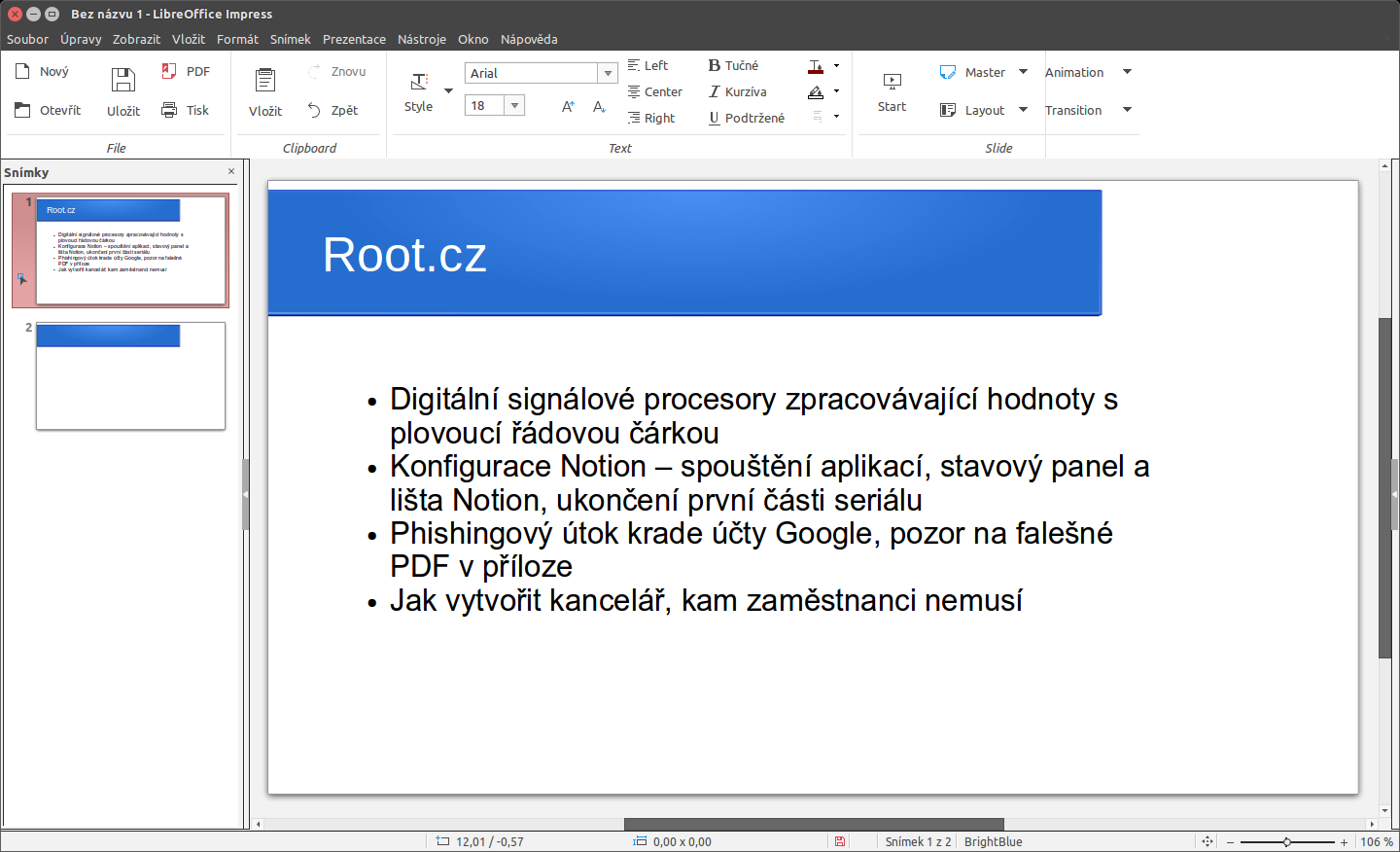Increase the font size
The image size is (1400, 852).
click(x=567, y=107)
